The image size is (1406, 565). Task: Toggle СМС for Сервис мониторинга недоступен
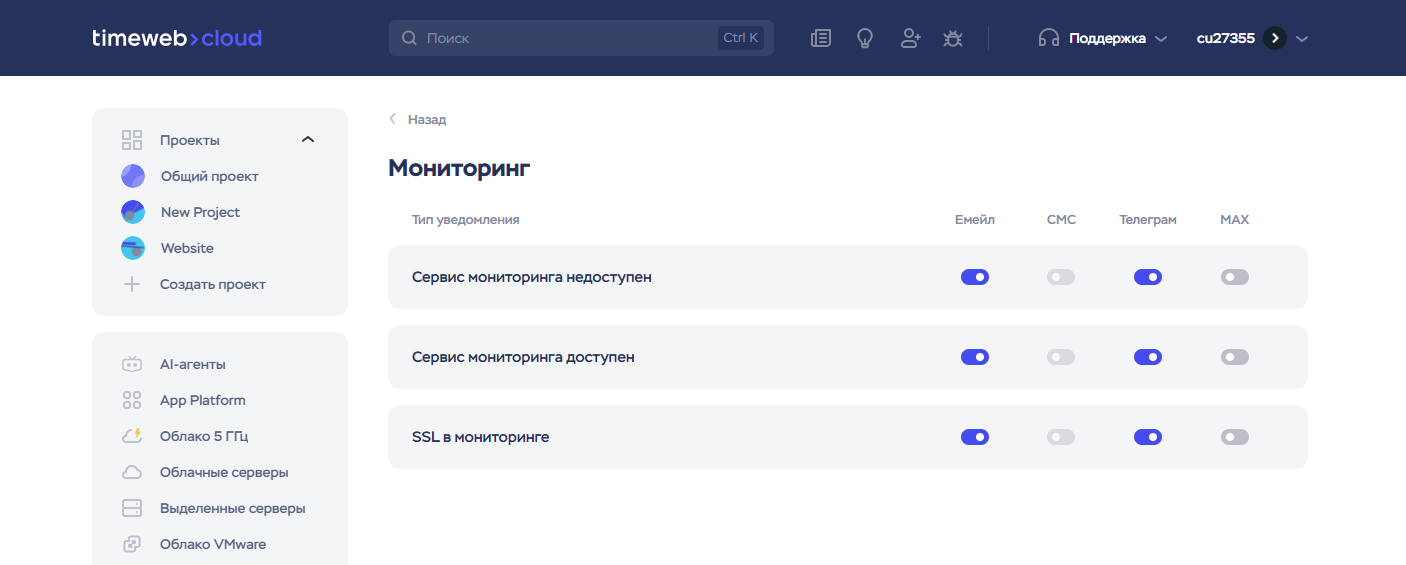(1061, 277)
